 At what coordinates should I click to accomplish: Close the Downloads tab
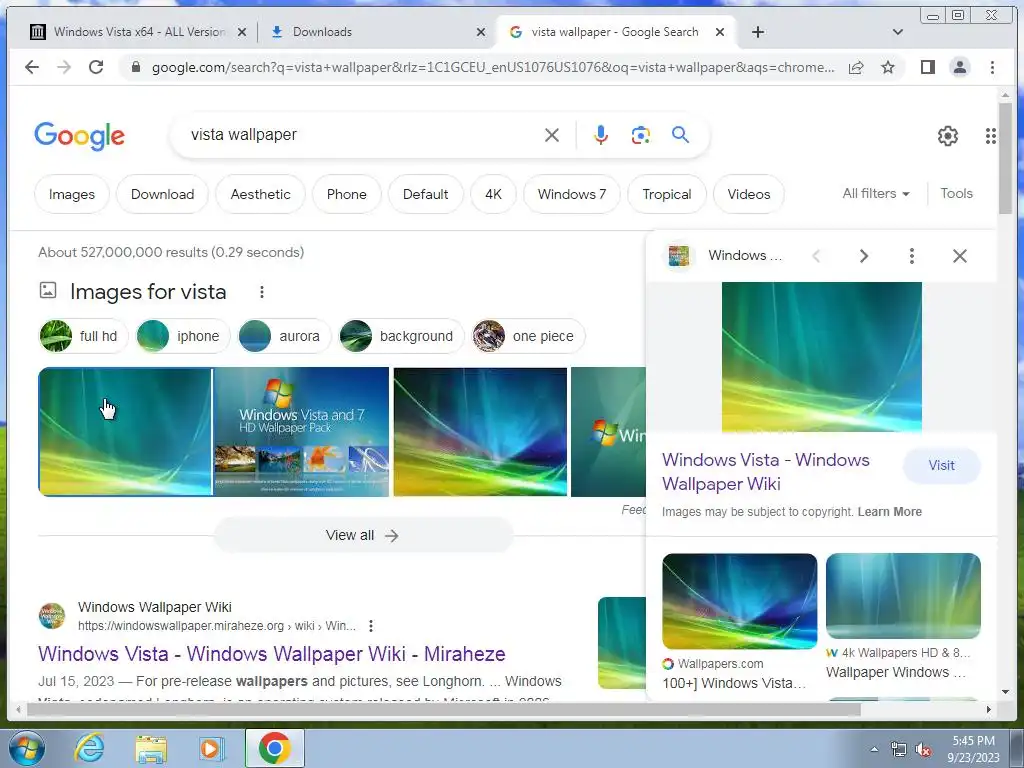[x=481, y=32]
